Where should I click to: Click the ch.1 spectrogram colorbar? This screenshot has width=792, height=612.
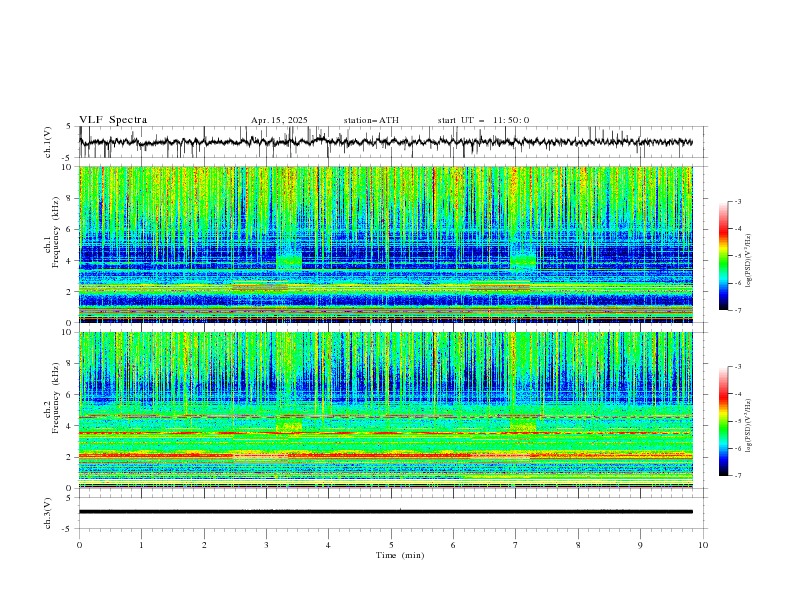click(x=723, y=255)
